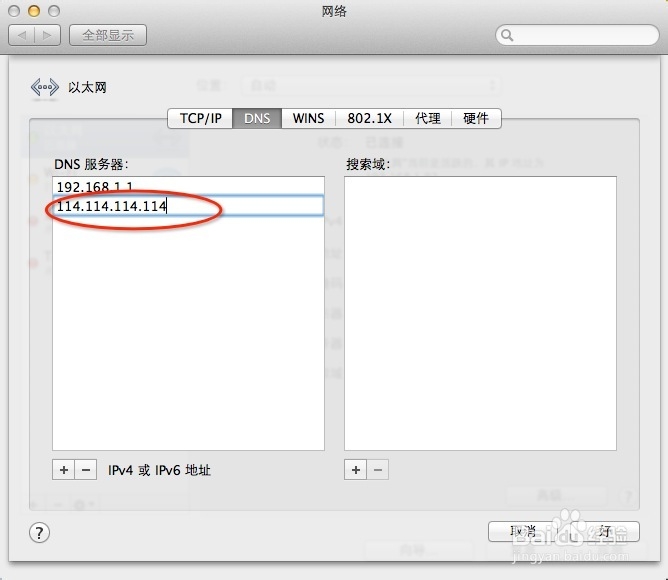Screen dimensions: 668x580
Task: Open help with the question mark button
Action: pyautogui.click(x=39, y=533)
